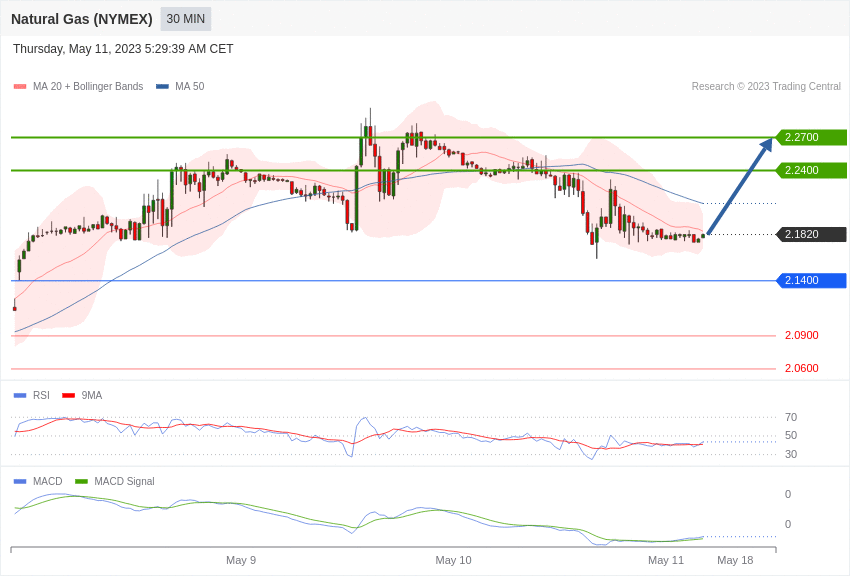850x576 pixels.
Task: Click the 'MACD' legend label
Action: [48, 481]
